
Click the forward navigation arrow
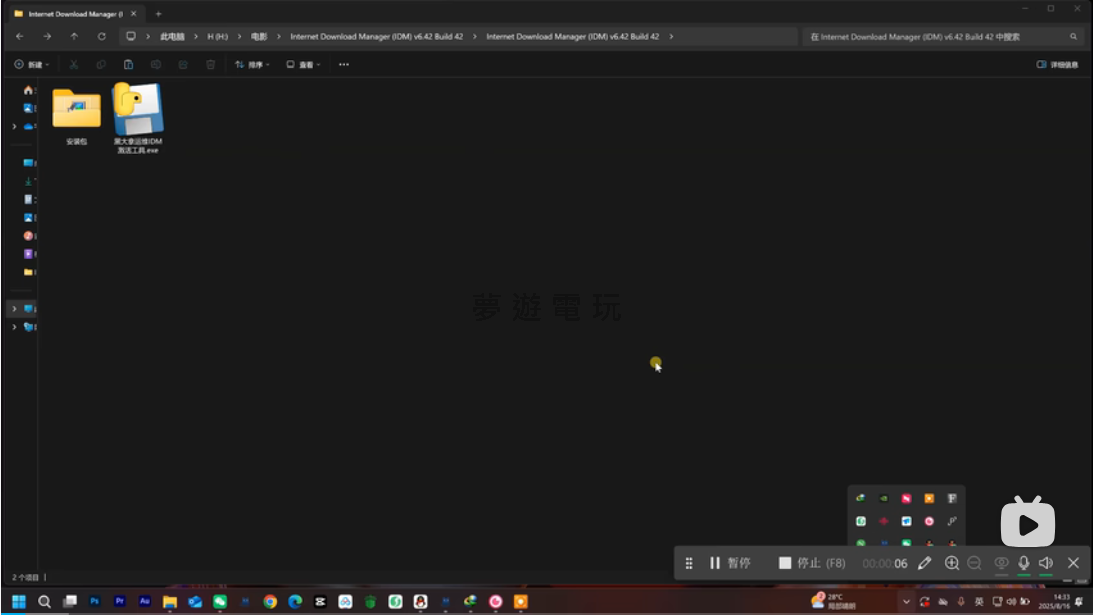(x=47, y=36)
